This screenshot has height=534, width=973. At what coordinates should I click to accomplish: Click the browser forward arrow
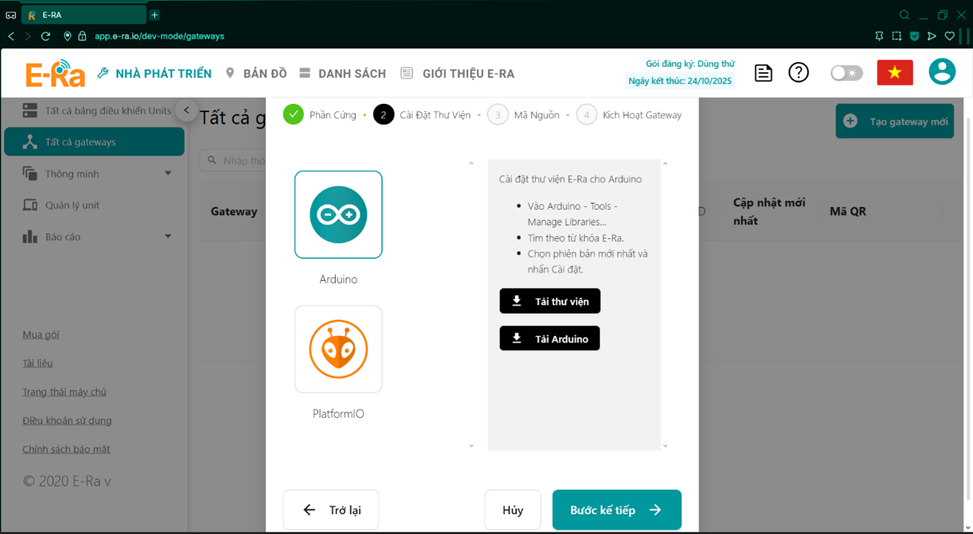(x=27, y=36)
